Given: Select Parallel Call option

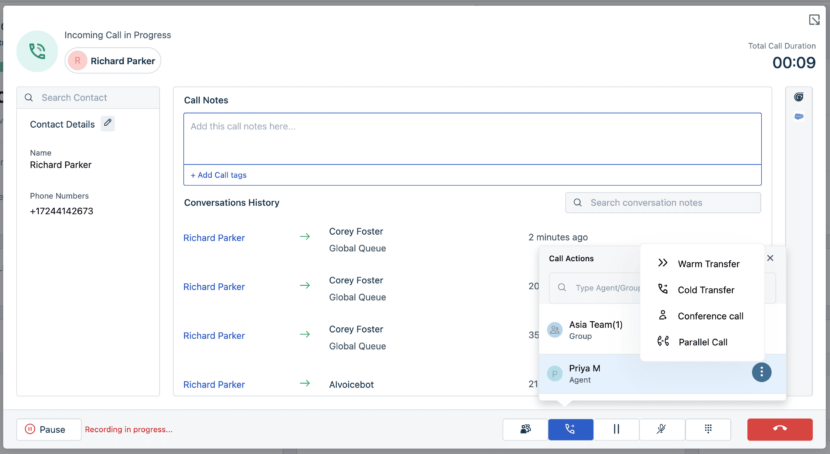Looking at the screenshot, I should pyautogui.click(x=702, y=342).
